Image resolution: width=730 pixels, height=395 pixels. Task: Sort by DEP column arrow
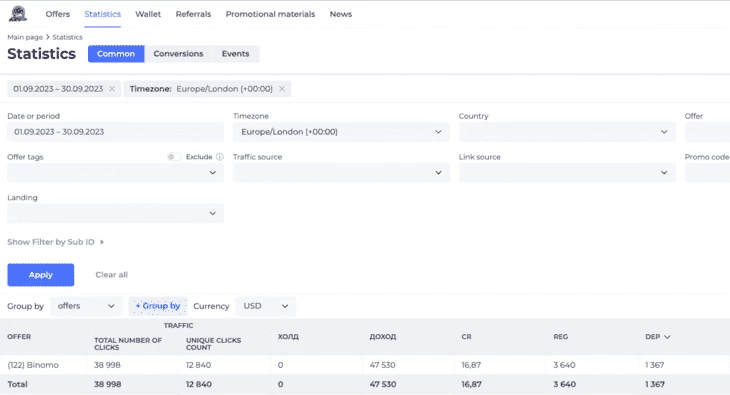(667, 337)
